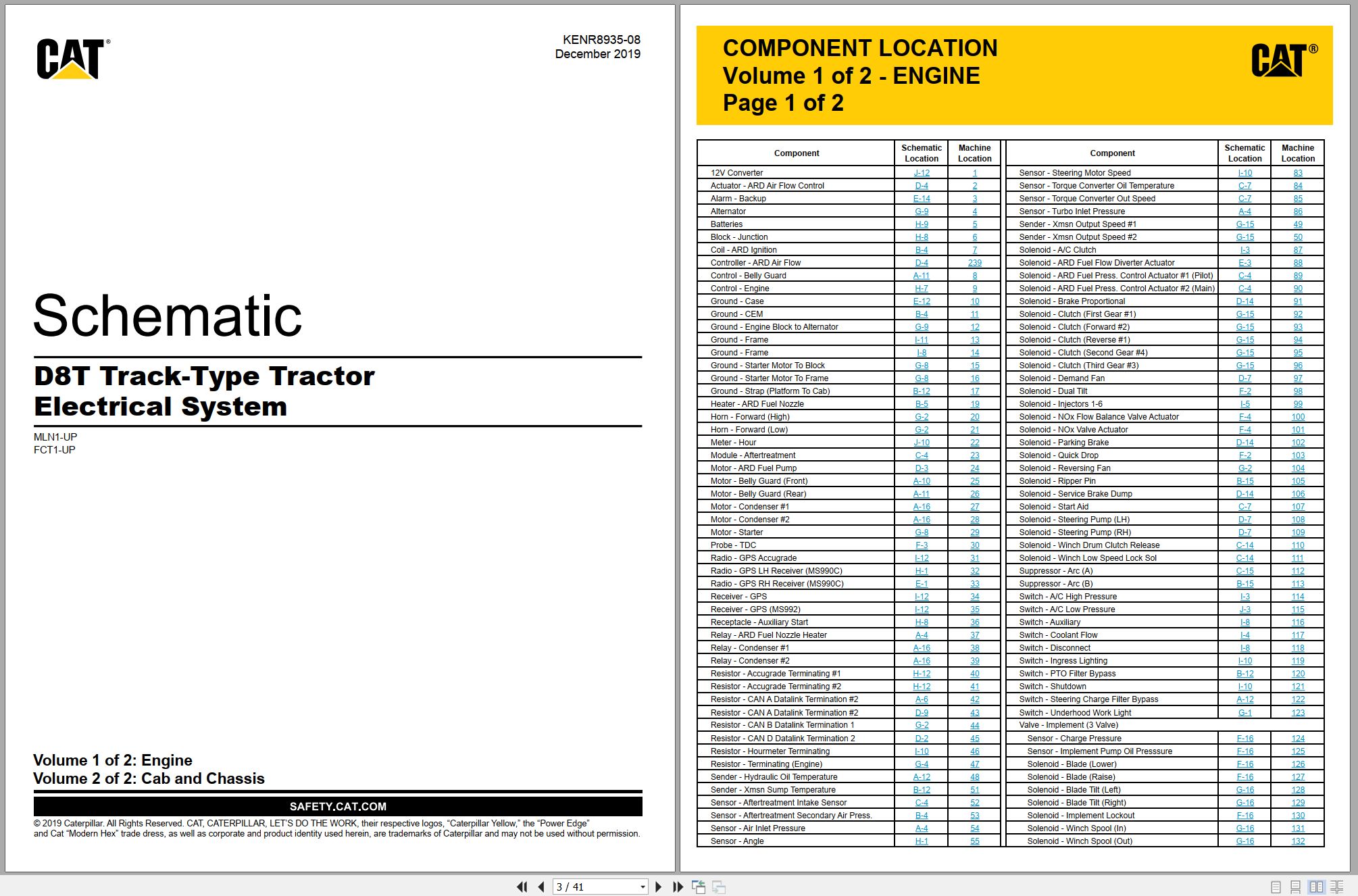Viewport: 1358px width, 896px height.
Task: Switch to continuous page layout
Action: 1295,887
